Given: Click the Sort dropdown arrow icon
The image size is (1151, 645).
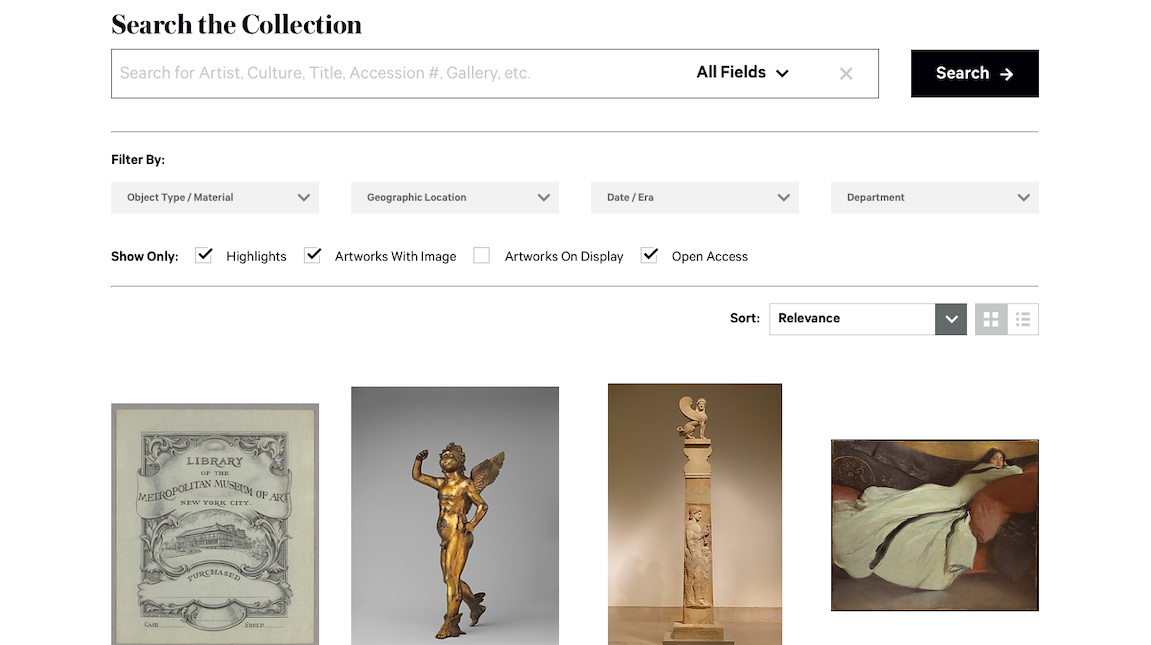Looking at the screenshot, I should (x=951, y=319).
